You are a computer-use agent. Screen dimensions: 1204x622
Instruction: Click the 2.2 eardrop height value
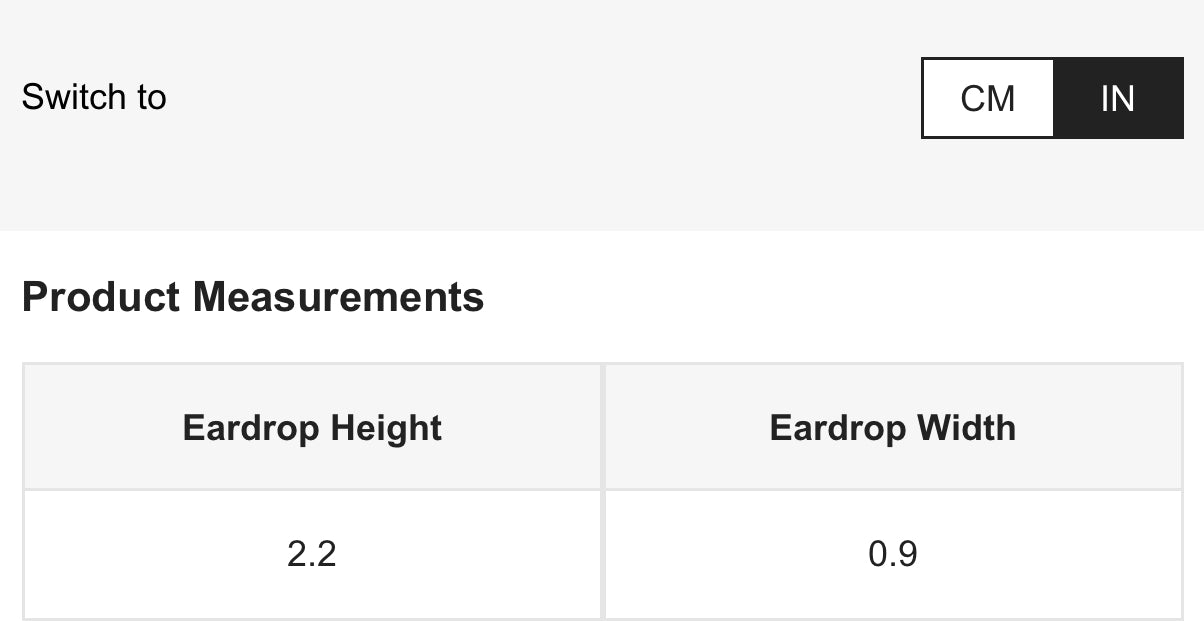point(312,553)
